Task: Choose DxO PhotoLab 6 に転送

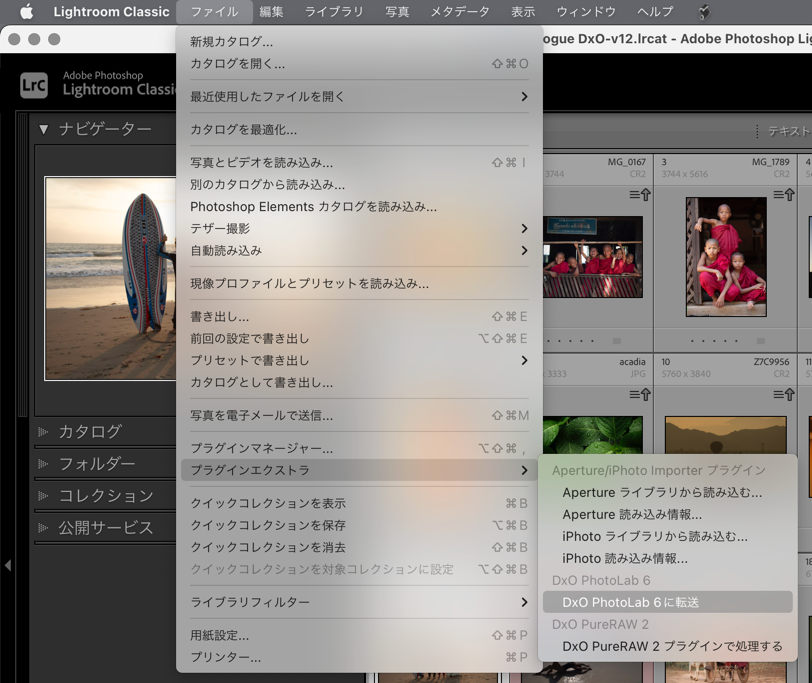Action: tap(668, 602)
